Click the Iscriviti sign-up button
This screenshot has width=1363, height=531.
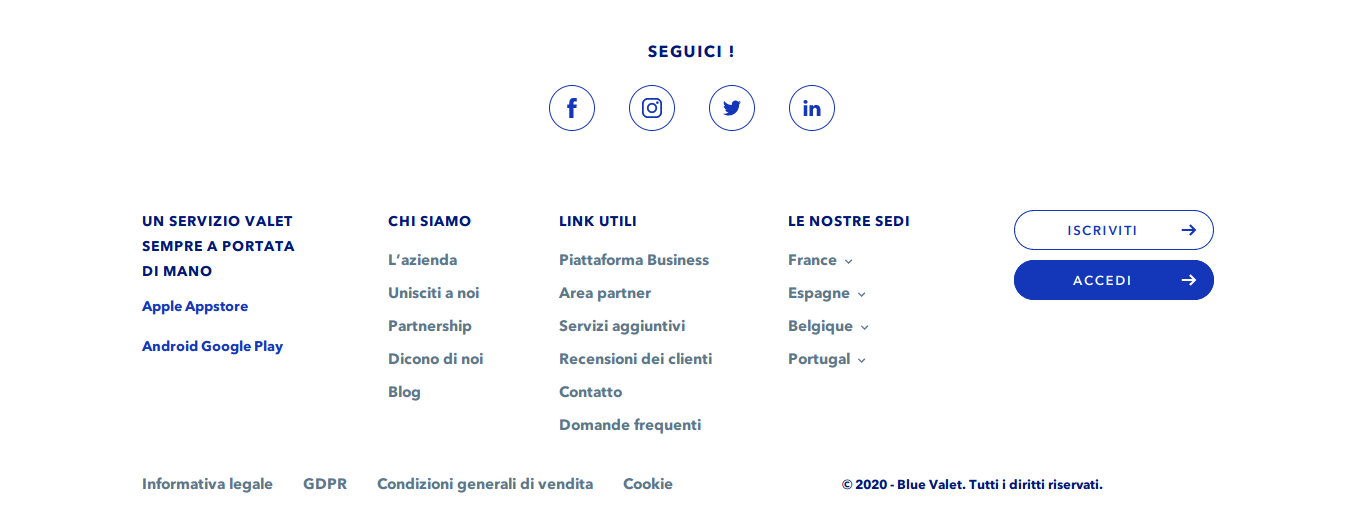(1113, 230)
